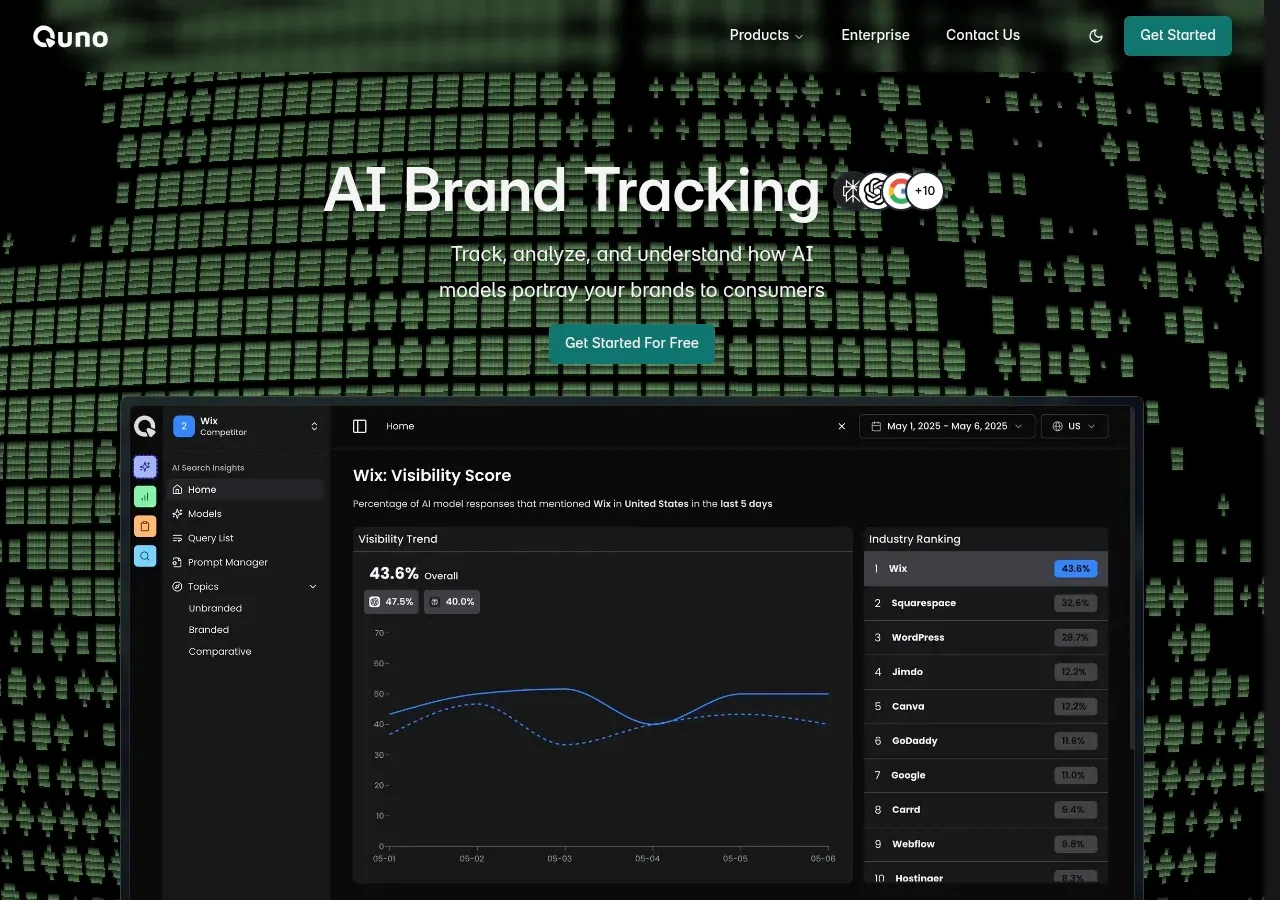
Task: Click the Get Started For Free button
Action: click(x=632, y=343)
